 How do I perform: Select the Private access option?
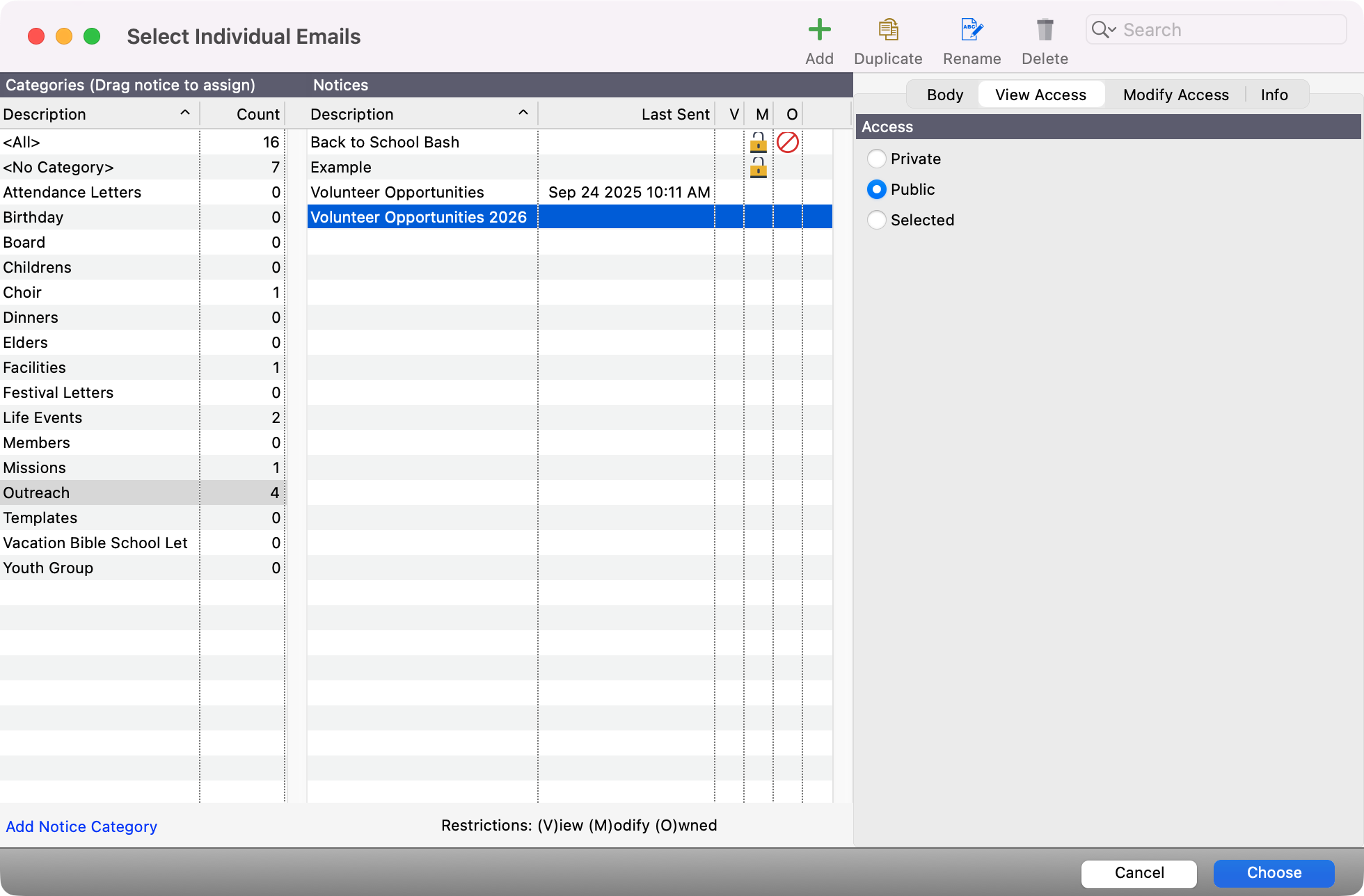876,159
